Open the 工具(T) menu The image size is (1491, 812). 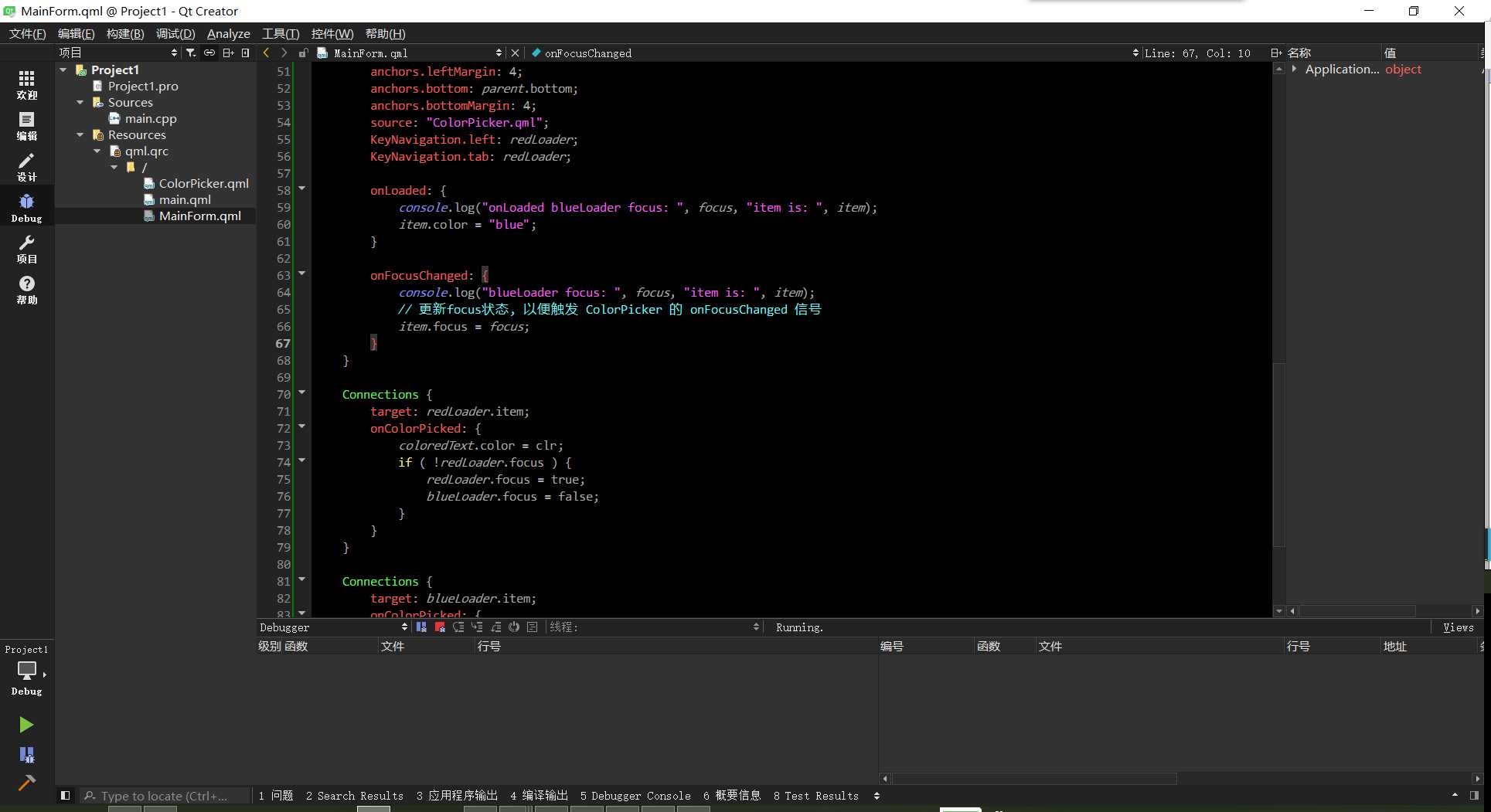pyautogui.click(x=280, y=33)
